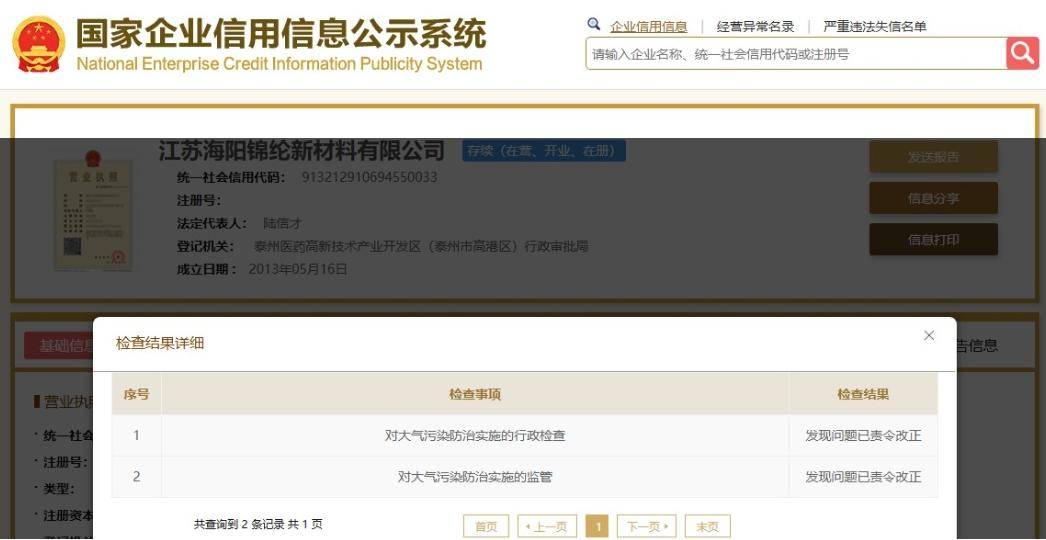Click the 上一页 pagination button
This screenshot has width=1046, height=540.
click(547, 527)
